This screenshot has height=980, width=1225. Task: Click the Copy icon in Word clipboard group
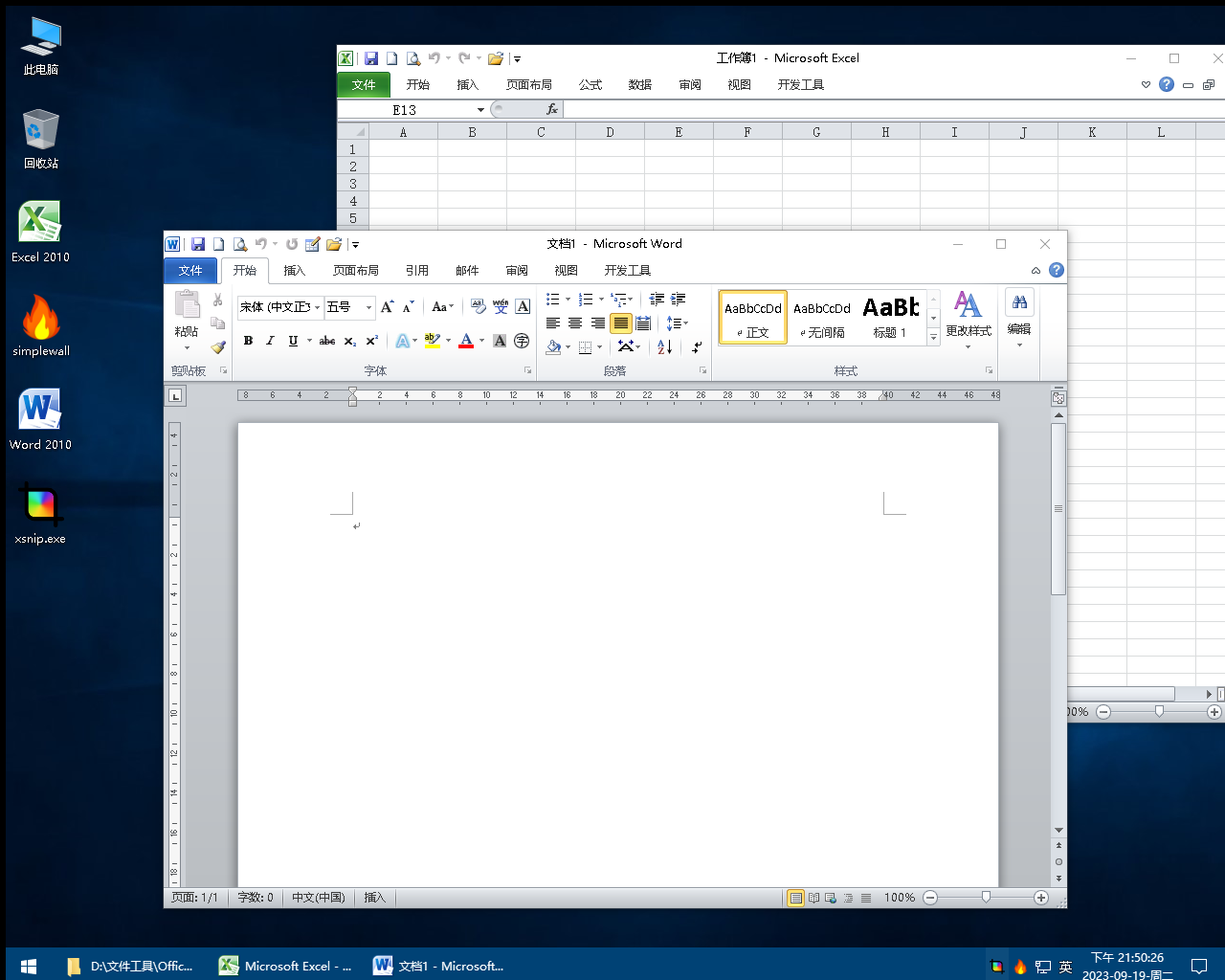(x=218, y=323)
